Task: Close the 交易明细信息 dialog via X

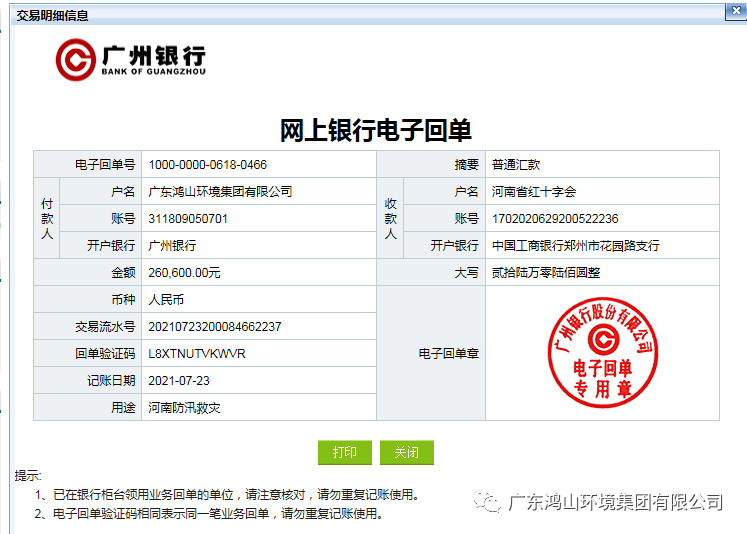Action: click(736, 11)
